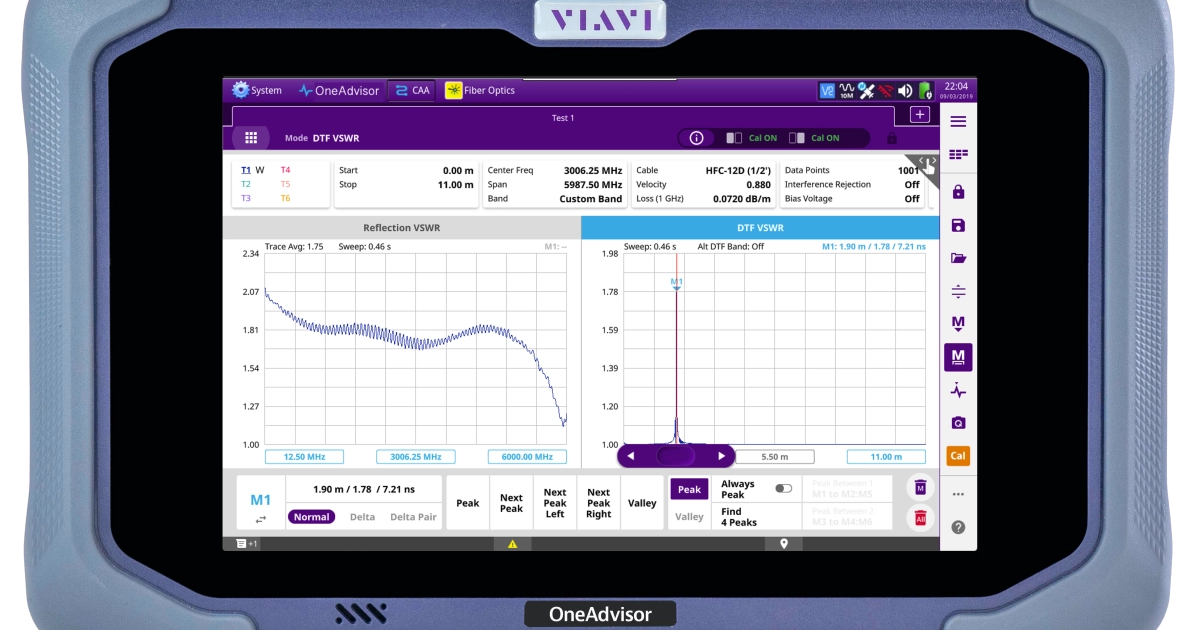Open the trace/waveform sidebar tool
This screenshot has height=630, width=1200.
coord(957,390)
